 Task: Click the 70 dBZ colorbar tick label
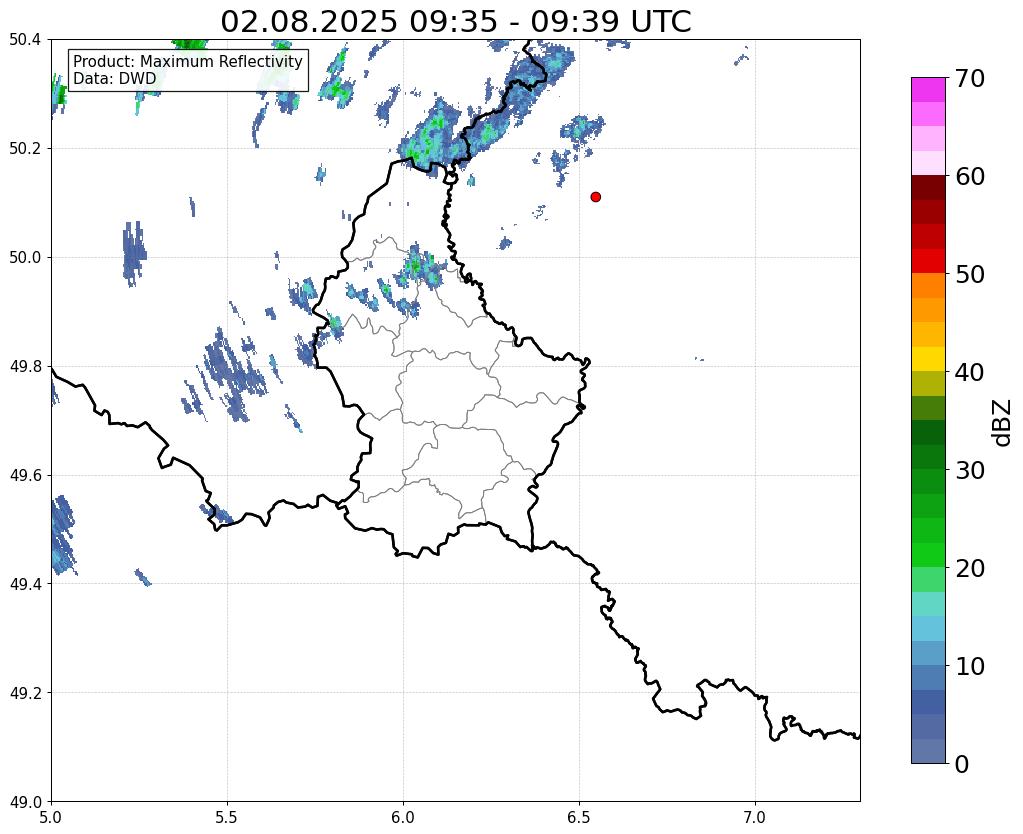coord(970,78)
